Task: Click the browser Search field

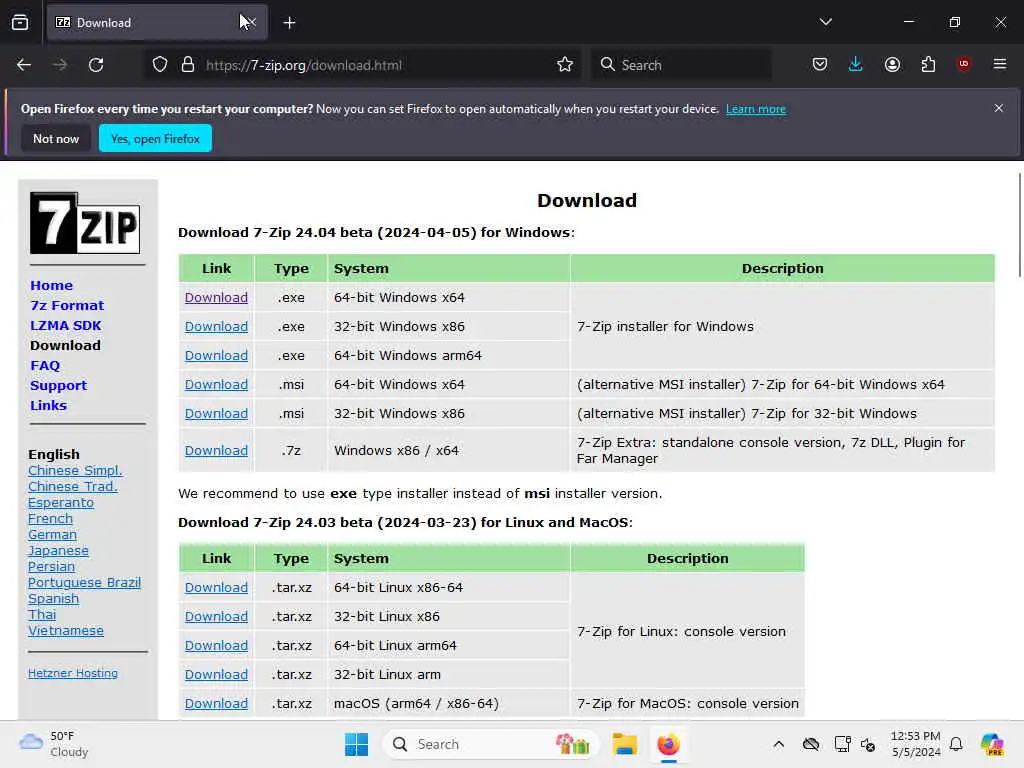Action: tap(682, 65)
